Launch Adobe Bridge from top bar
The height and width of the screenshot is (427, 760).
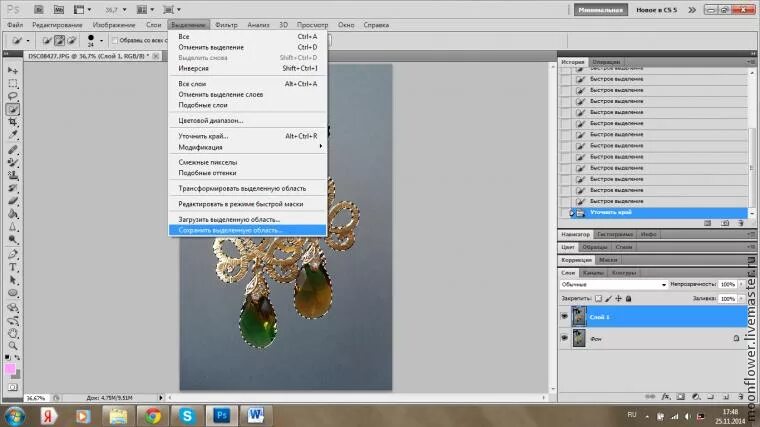click(39, 9)
